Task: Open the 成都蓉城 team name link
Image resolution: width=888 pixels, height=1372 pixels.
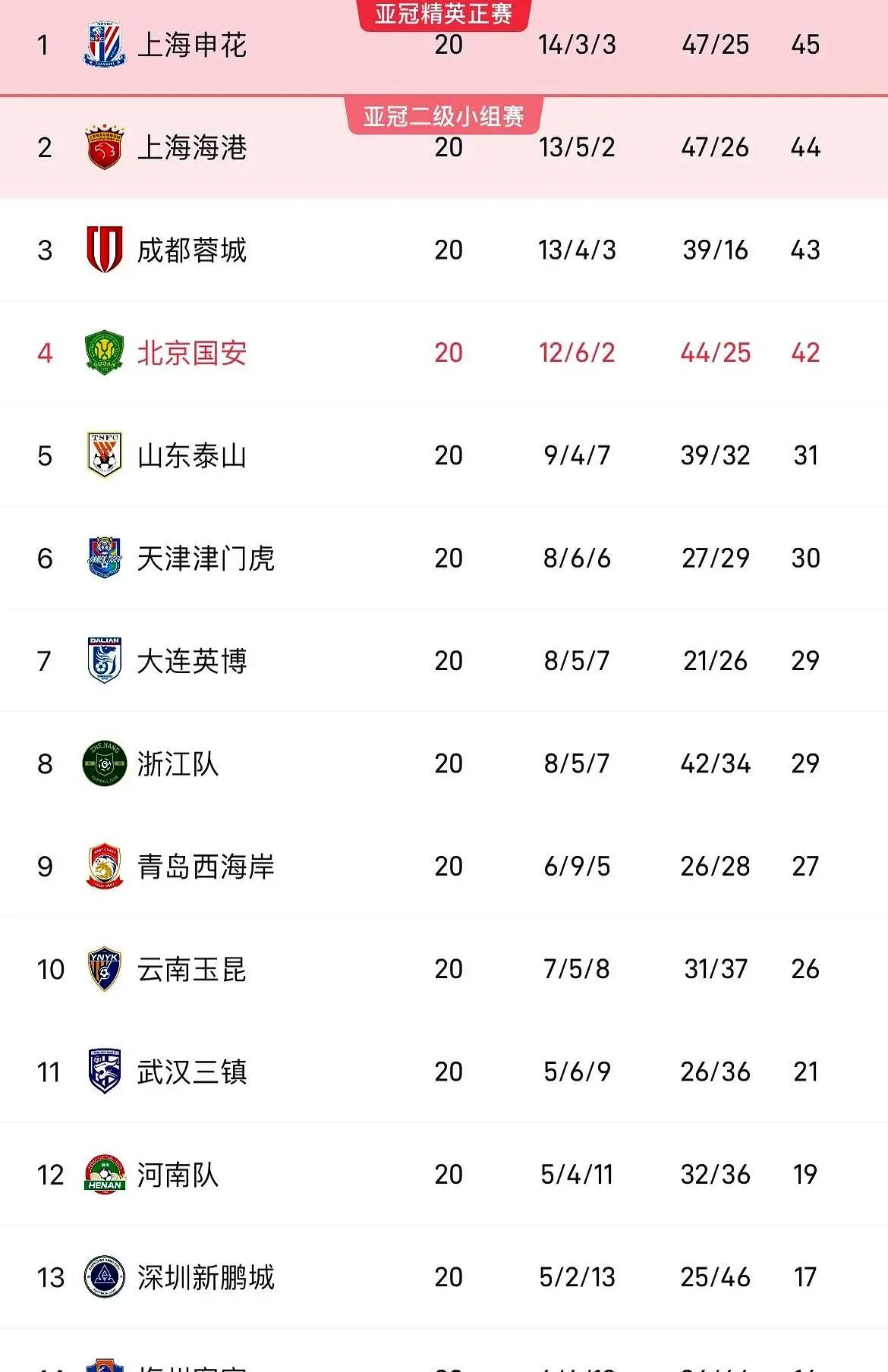Action: (x=192, y=250)
